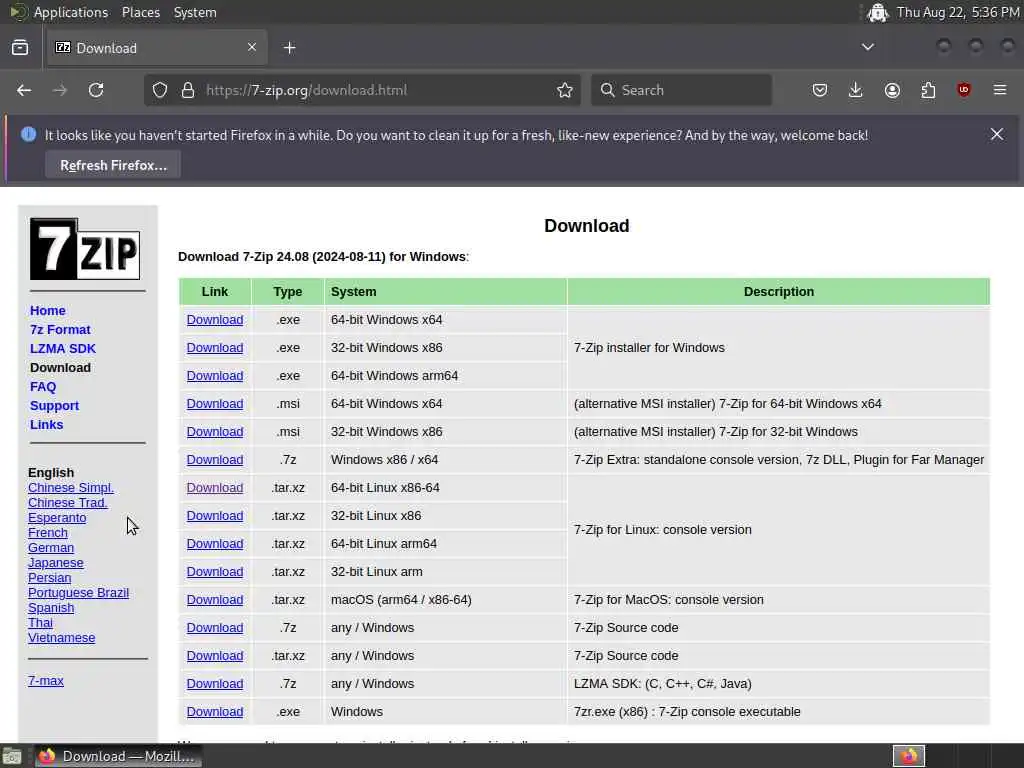Switch language to Vietnamese

pos(61,638)
